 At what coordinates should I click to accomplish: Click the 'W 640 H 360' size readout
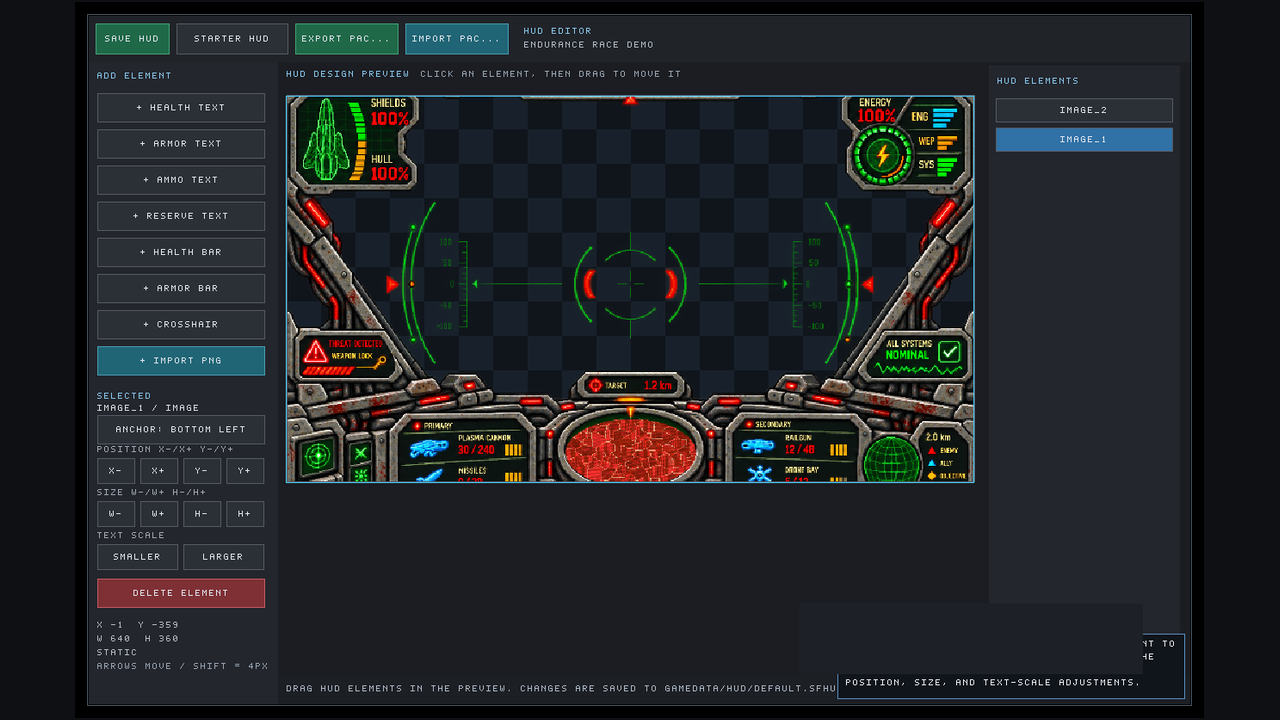(138, 639)
